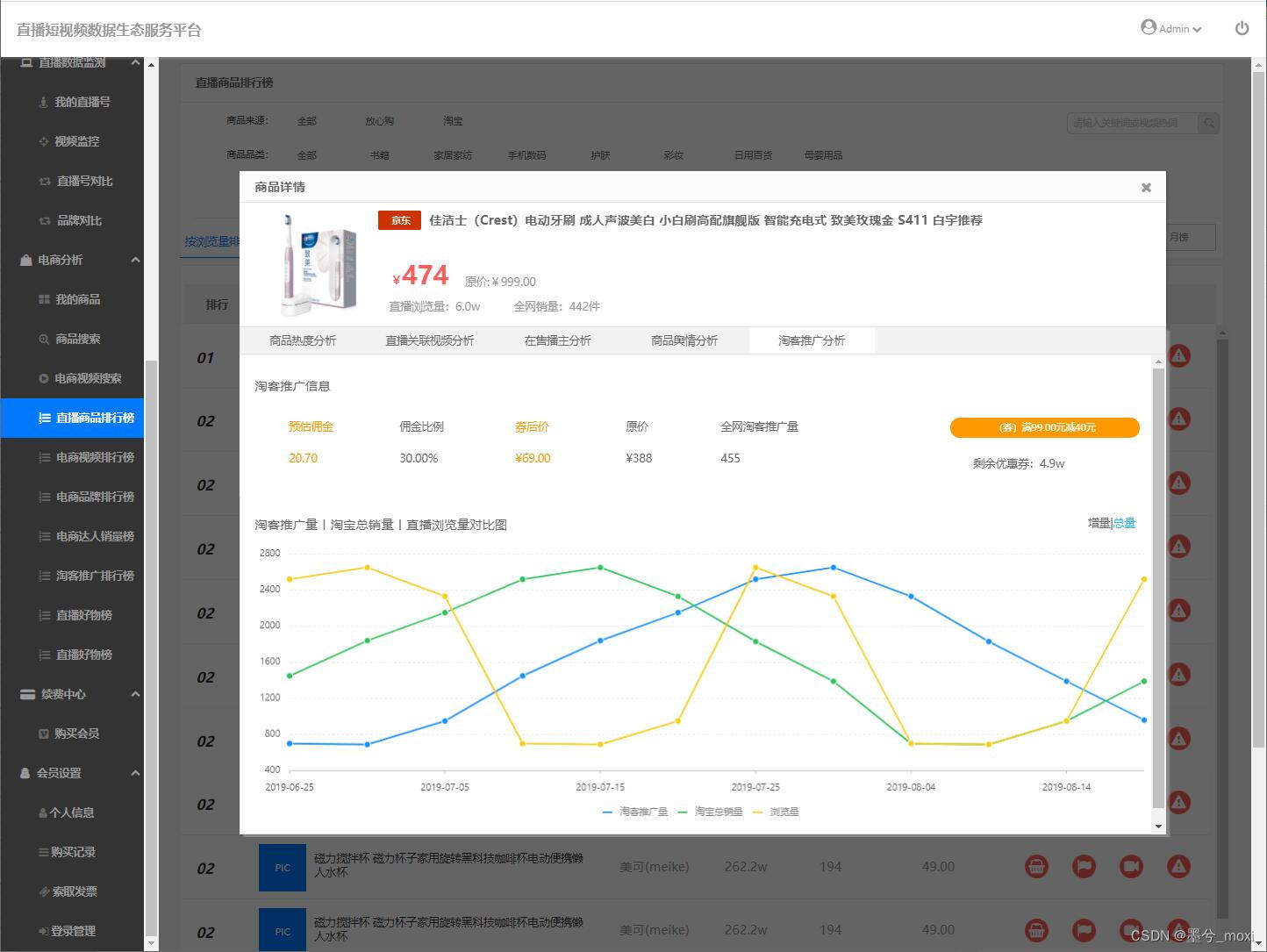The width and height of the screenshot is (1267, 952).
Task: Close the 商品详情 dialog
Action: click(x=1146, y=187)
